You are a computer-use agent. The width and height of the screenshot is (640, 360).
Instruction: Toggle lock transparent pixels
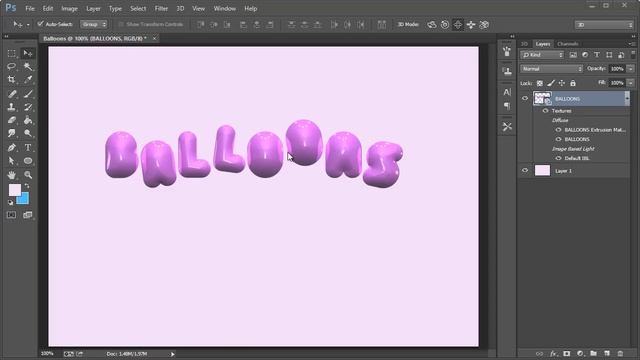click(x=540, y=83)
